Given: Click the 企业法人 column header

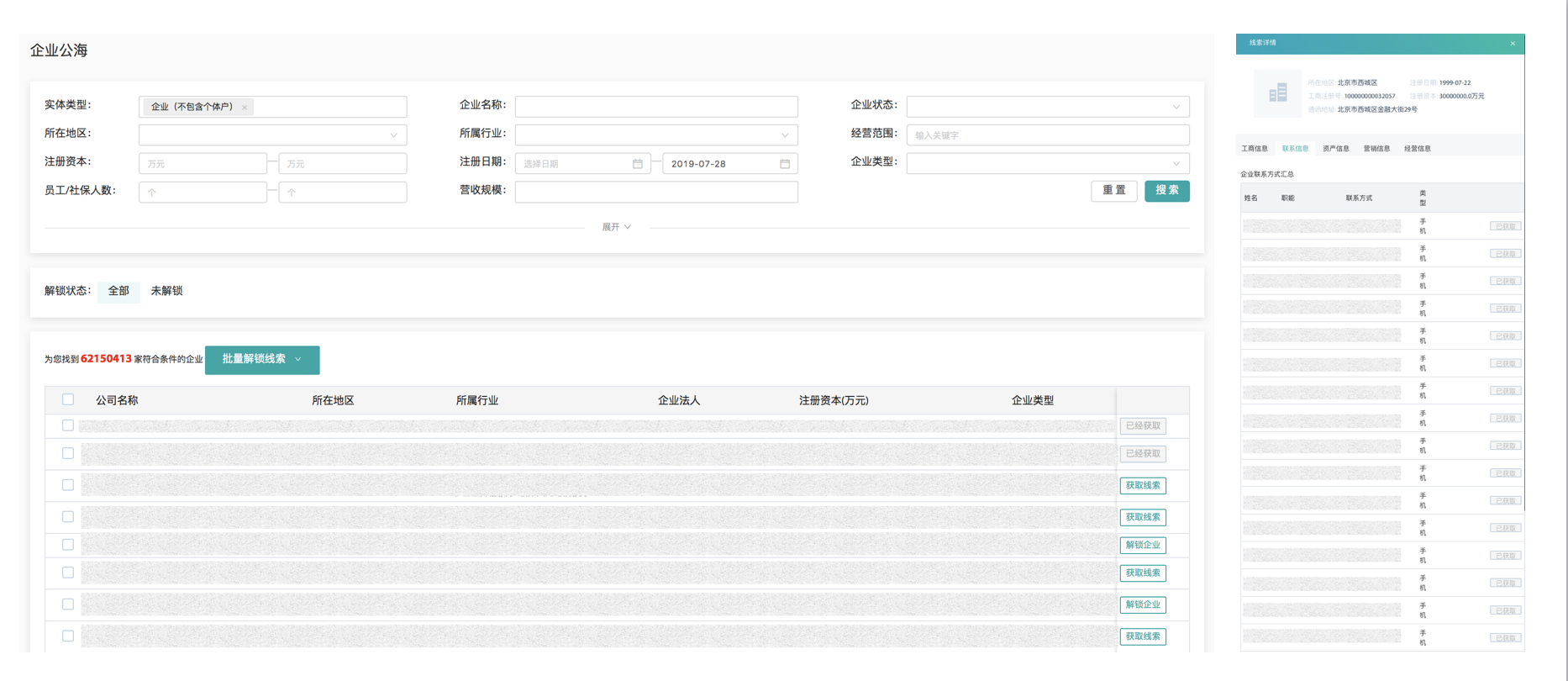Looking at the screenshot, I should pyautogui.click(x=679, y=400).
